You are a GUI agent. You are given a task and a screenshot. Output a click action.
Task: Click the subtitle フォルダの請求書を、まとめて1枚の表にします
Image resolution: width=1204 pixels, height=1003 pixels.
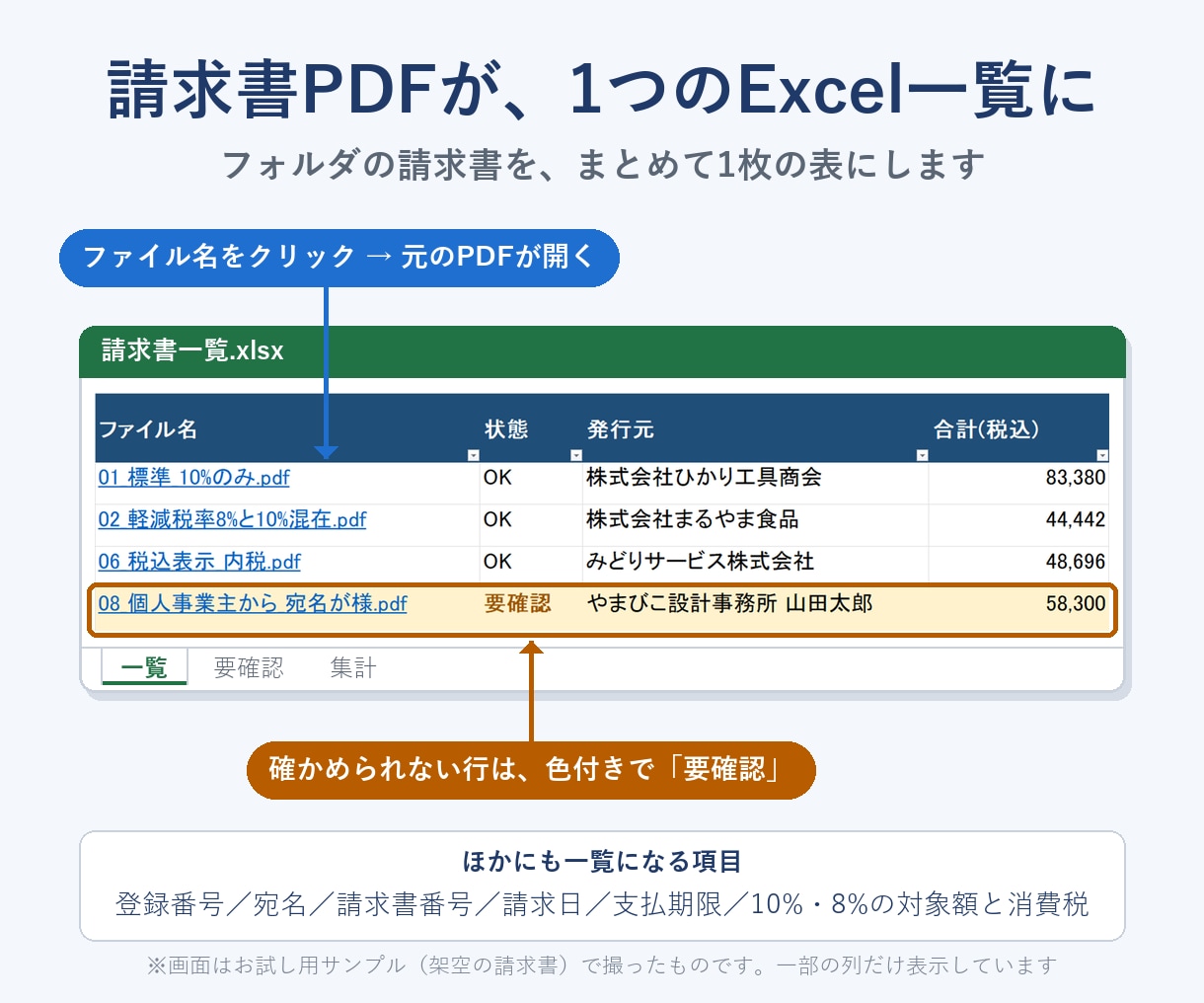tap(602, 165)
